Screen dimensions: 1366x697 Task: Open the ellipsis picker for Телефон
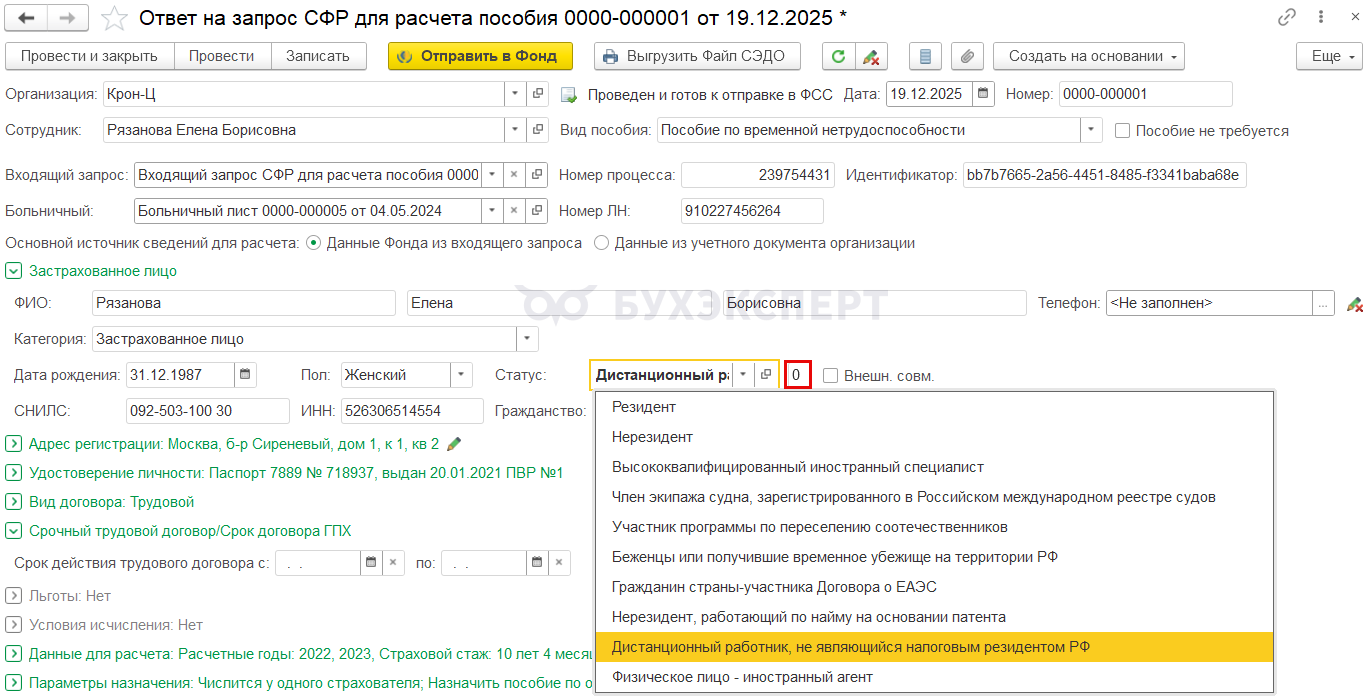1323,303
